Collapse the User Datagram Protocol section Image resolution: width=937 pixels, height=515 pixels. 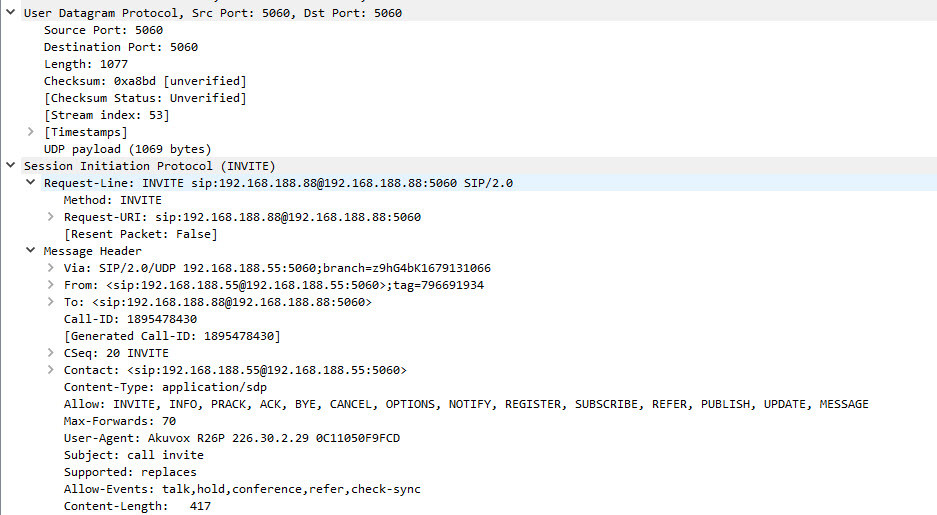[x=11, y=12]
